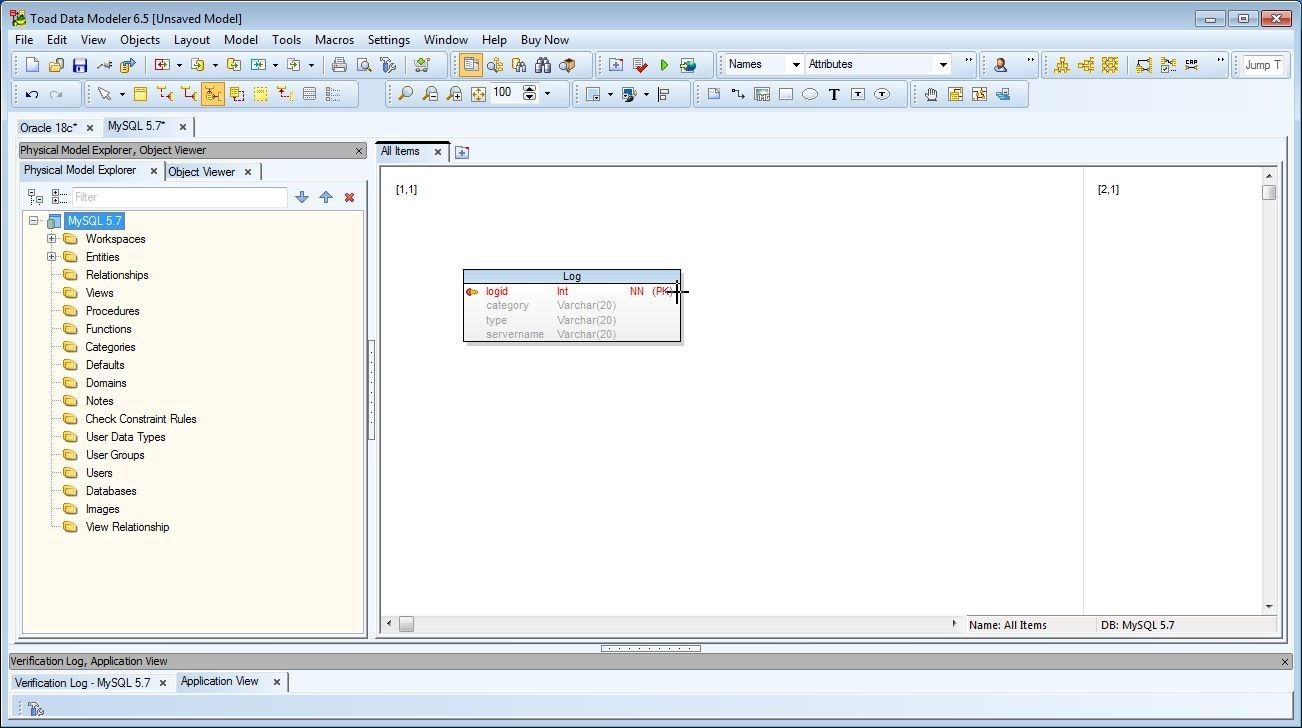The height and width of the screenshot is (728, 1302).
Task: Open the Verification Log - MySQL 5.7 tab
Action: pos(82,683)
